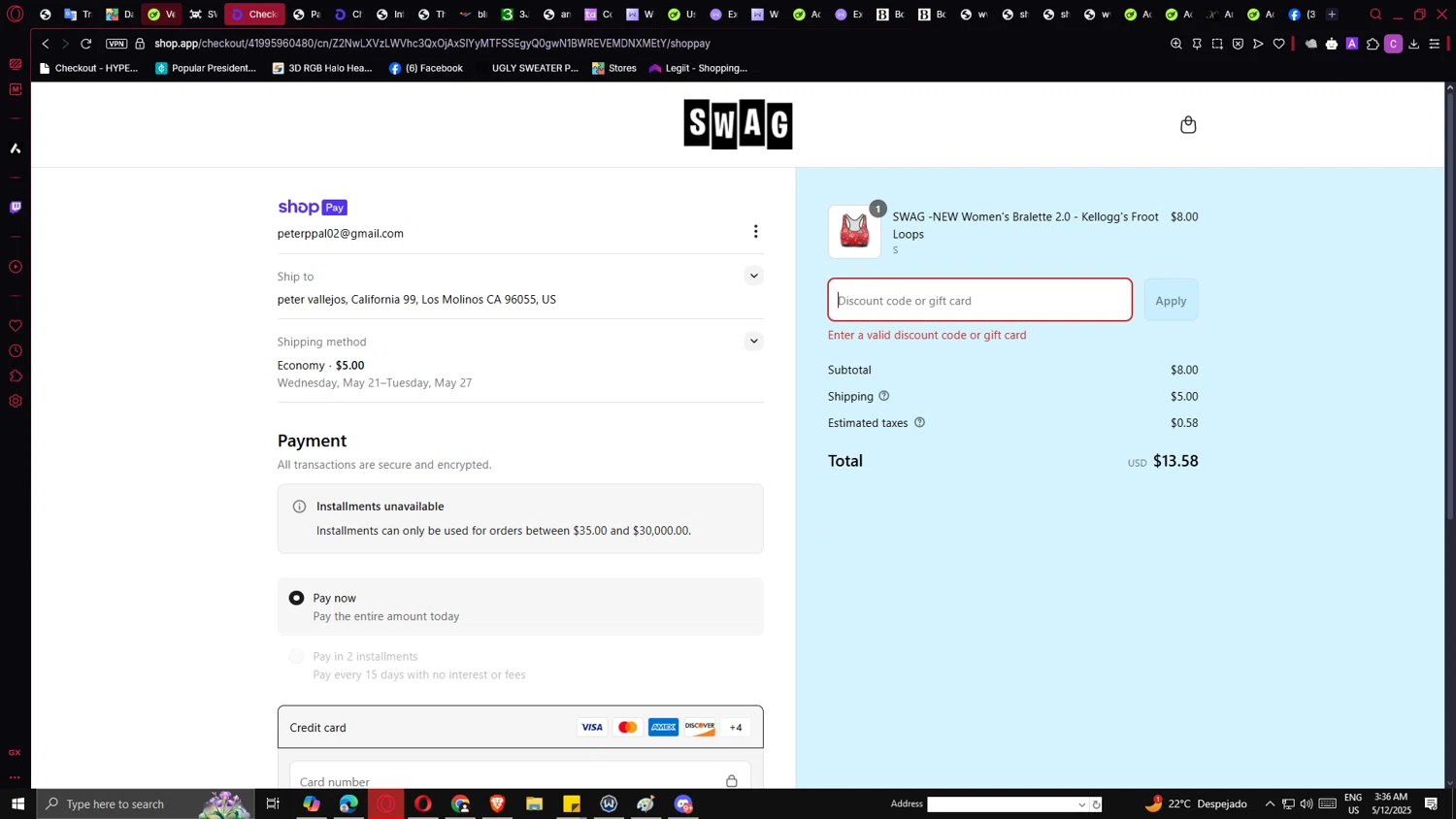Image resolution: width=1456 pixels, height=819 pixels.
Task: Click the Card number input field
Action: [x=520, y=776]
